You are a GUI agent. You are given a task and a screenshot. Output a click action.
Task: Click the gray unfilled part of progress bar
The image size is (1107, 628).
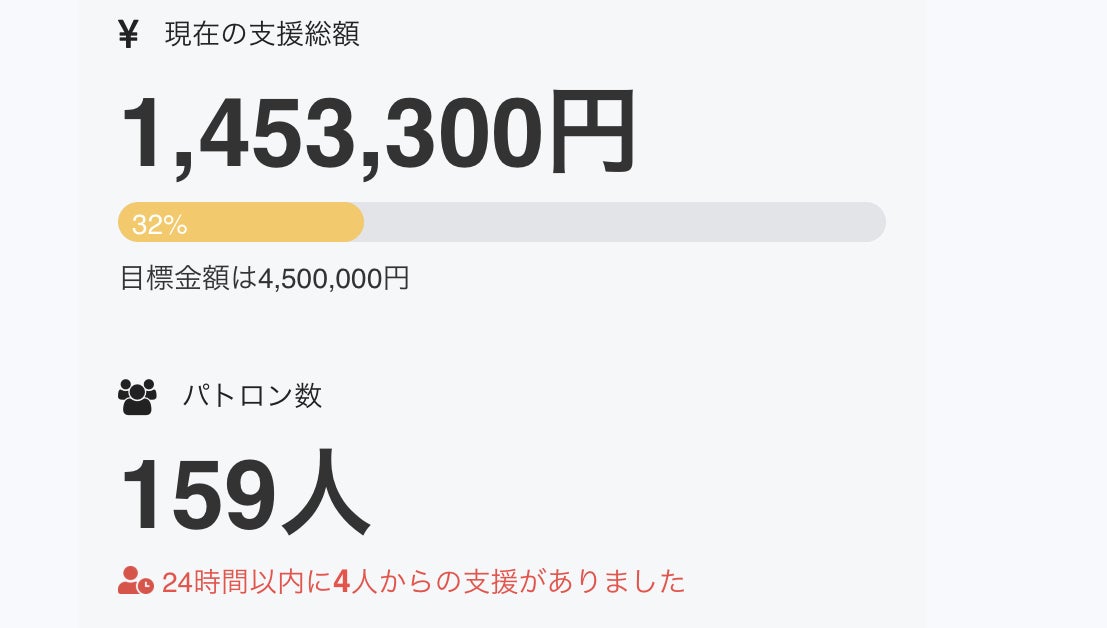pyautogui.click(x=620, y=222)
